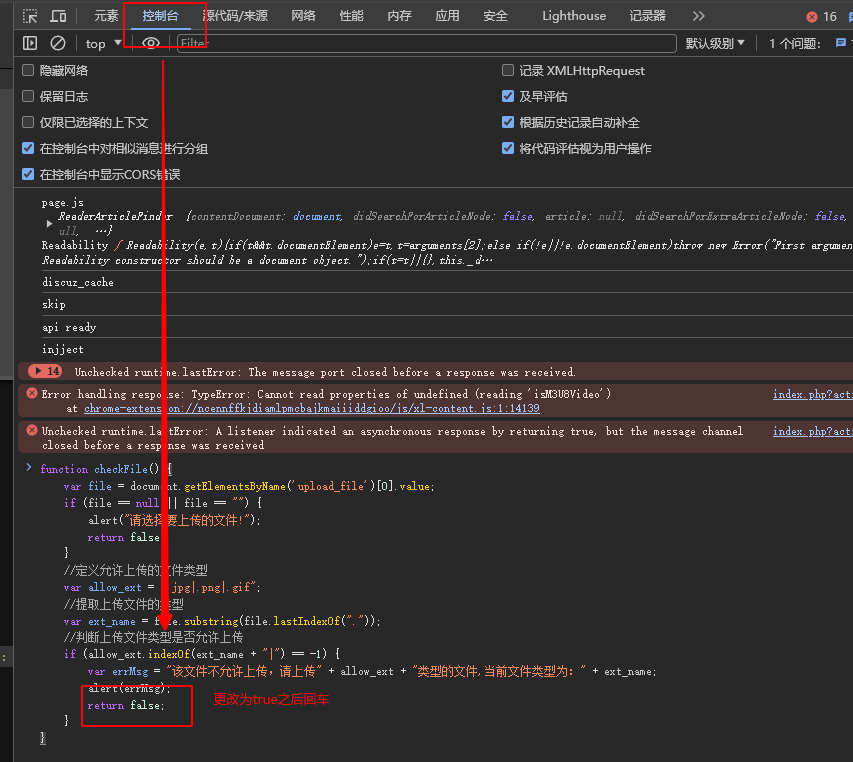Open the xl-content.js:1:14139 source link
Viewport: 853px width, 762px height.
pos(470,408)
